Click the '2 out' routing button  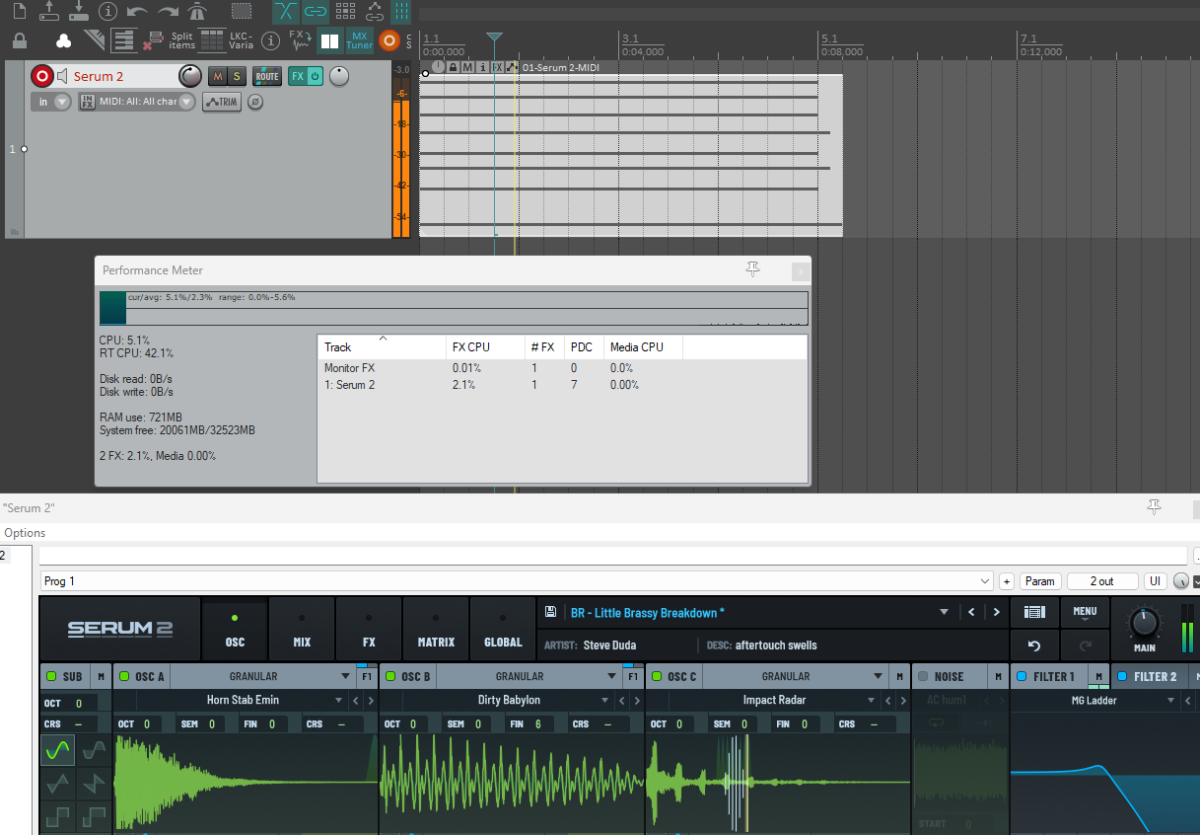pos(1102,581)
